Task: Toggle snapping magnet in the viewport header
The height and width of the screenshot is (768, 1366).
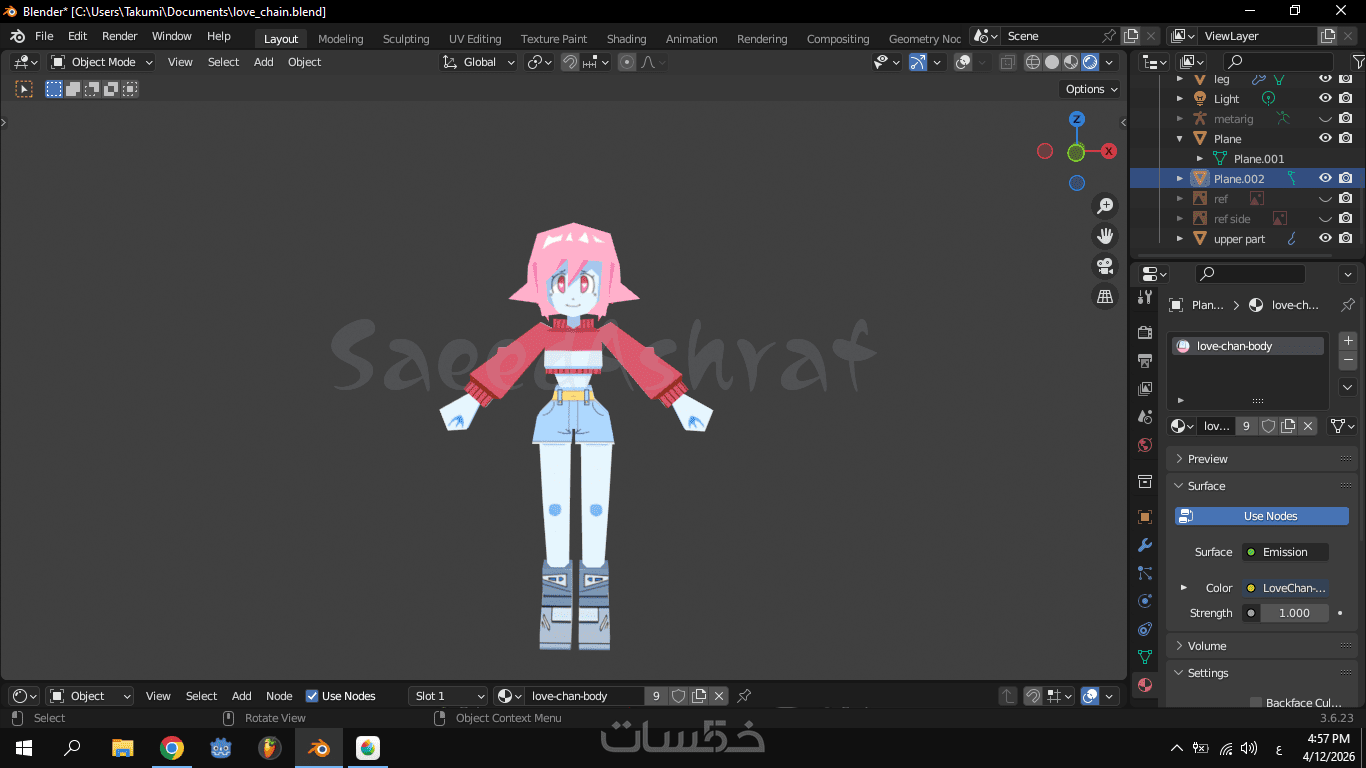Action: 570,62
